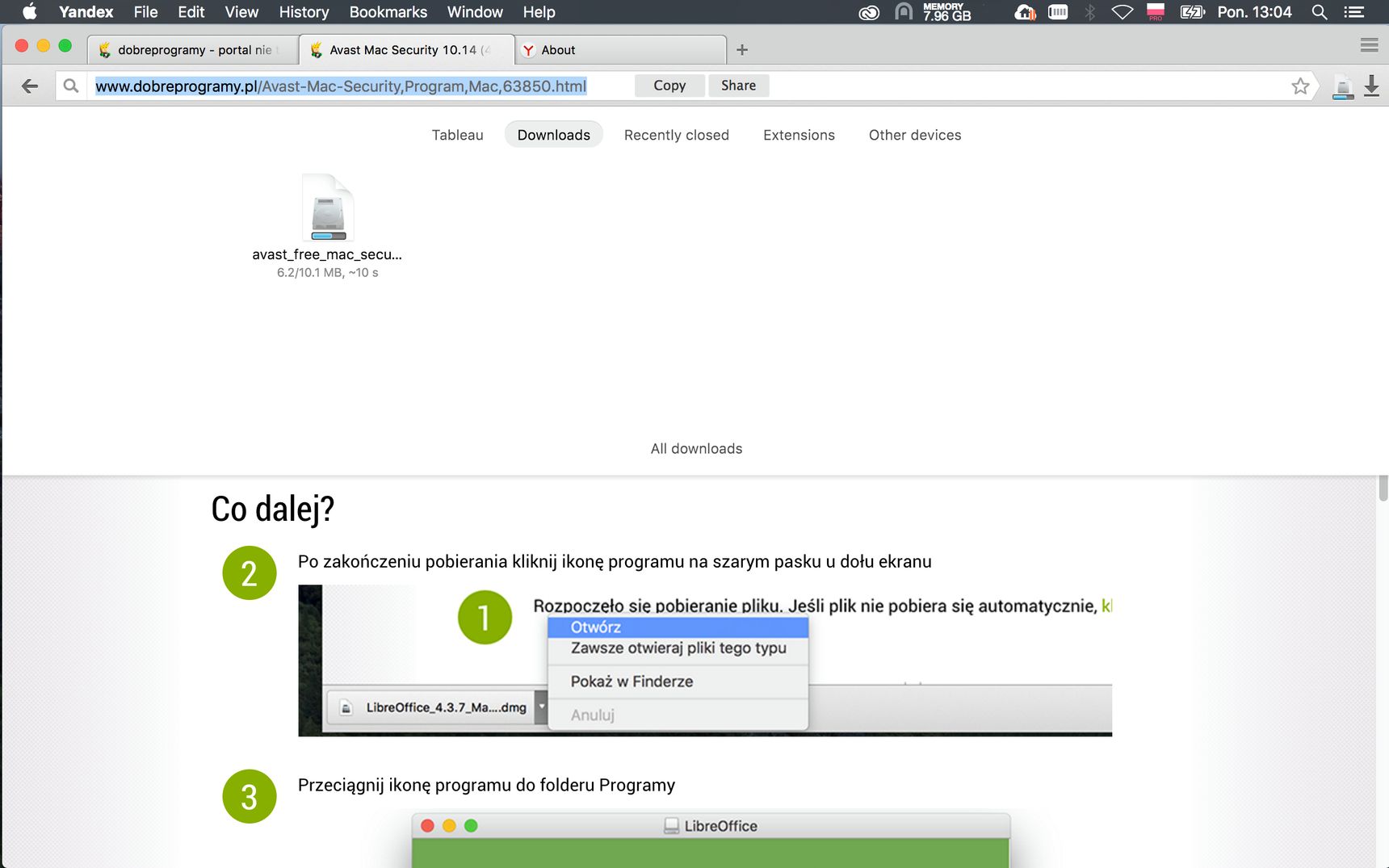
Task: Open the Extensions section
Action: 799,135
